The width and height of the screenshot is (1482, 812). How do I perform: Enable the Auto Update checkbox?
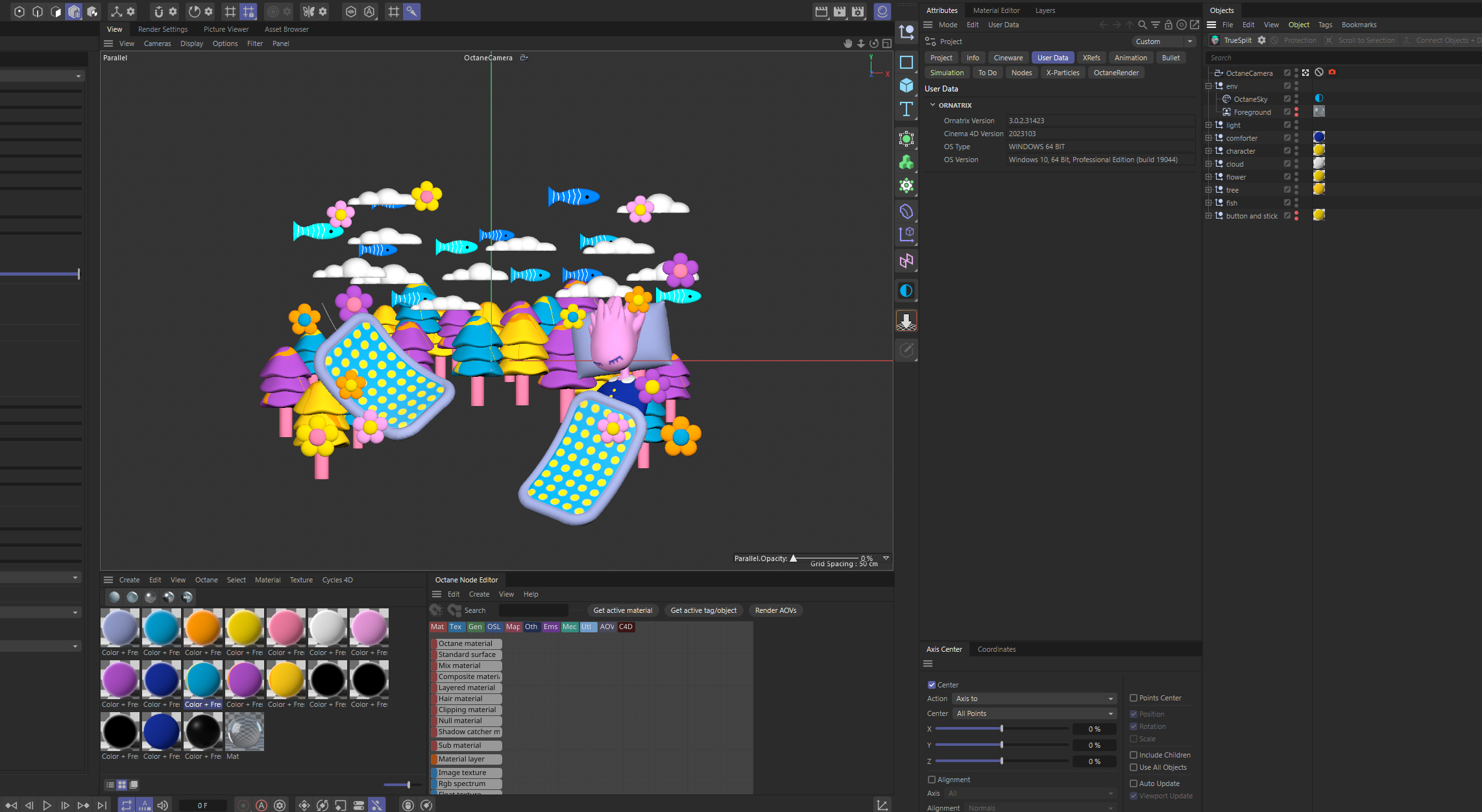pyautogui.click(x=1134, y=783)
